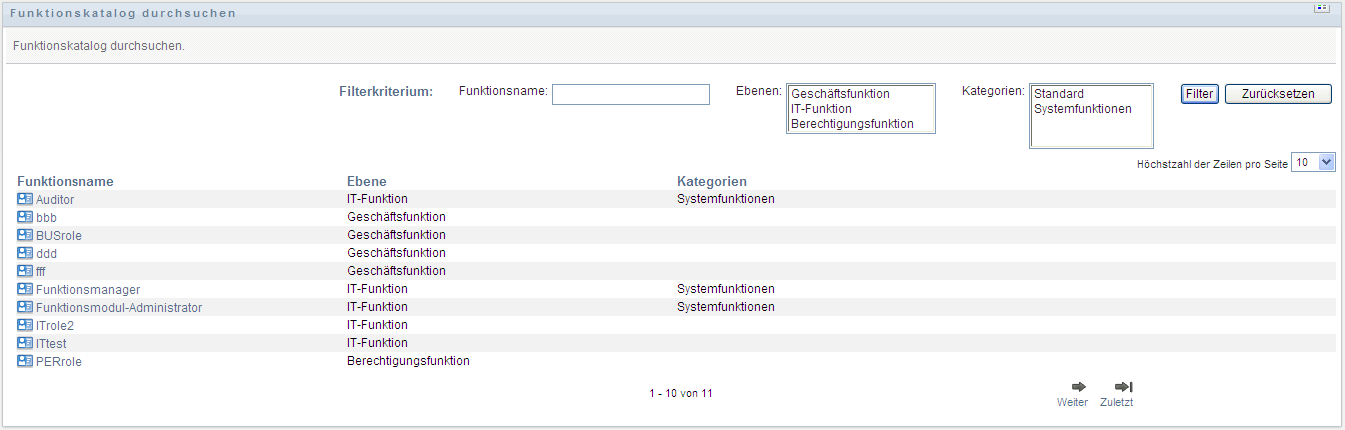The image size is (1345, 430).
Task: Click the role icon beside Funktionsmanager
Action: [x=25, y=289]
